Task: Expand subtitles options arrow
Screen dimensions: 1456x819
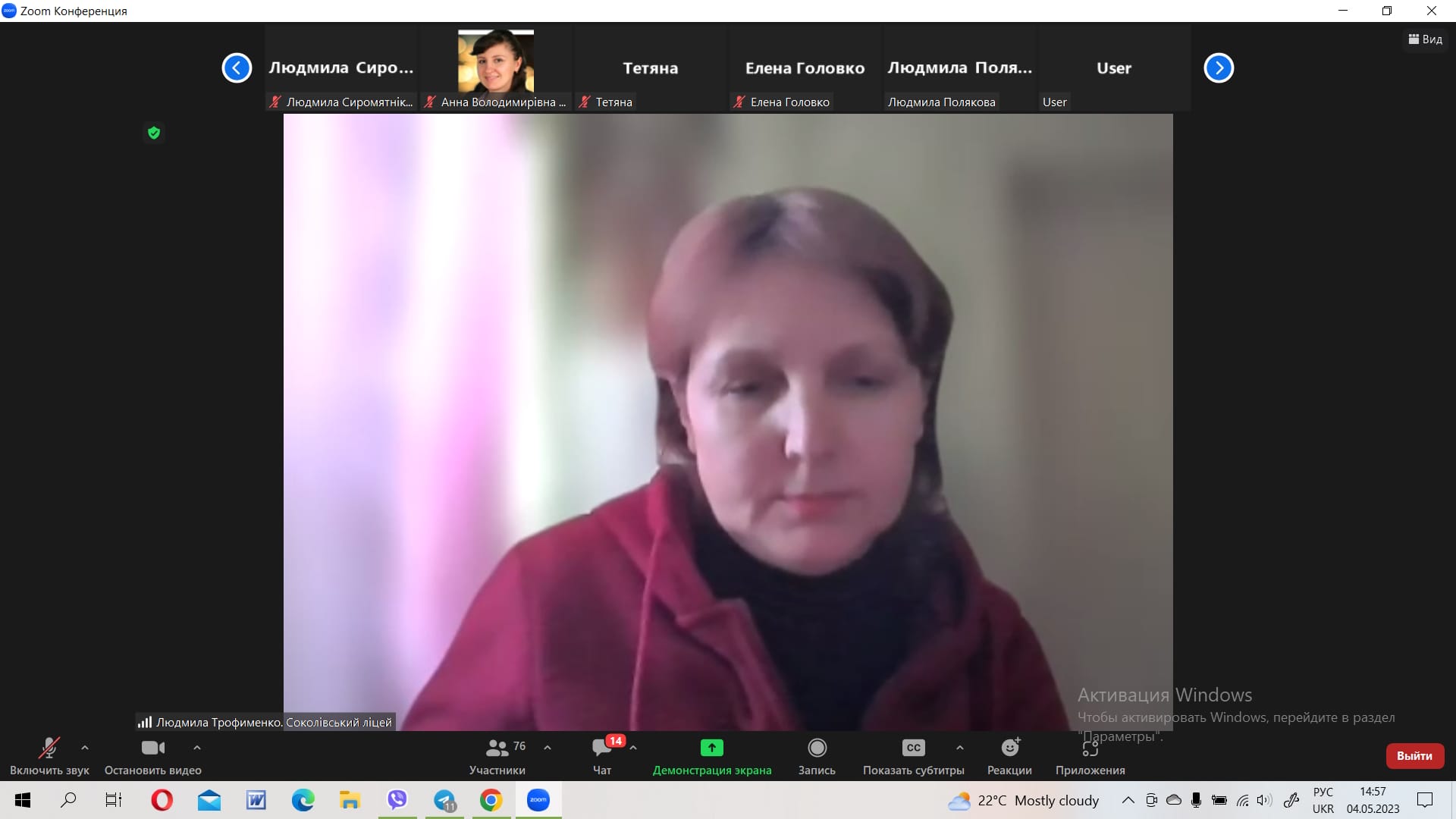Action: click(x=960, y=748)
